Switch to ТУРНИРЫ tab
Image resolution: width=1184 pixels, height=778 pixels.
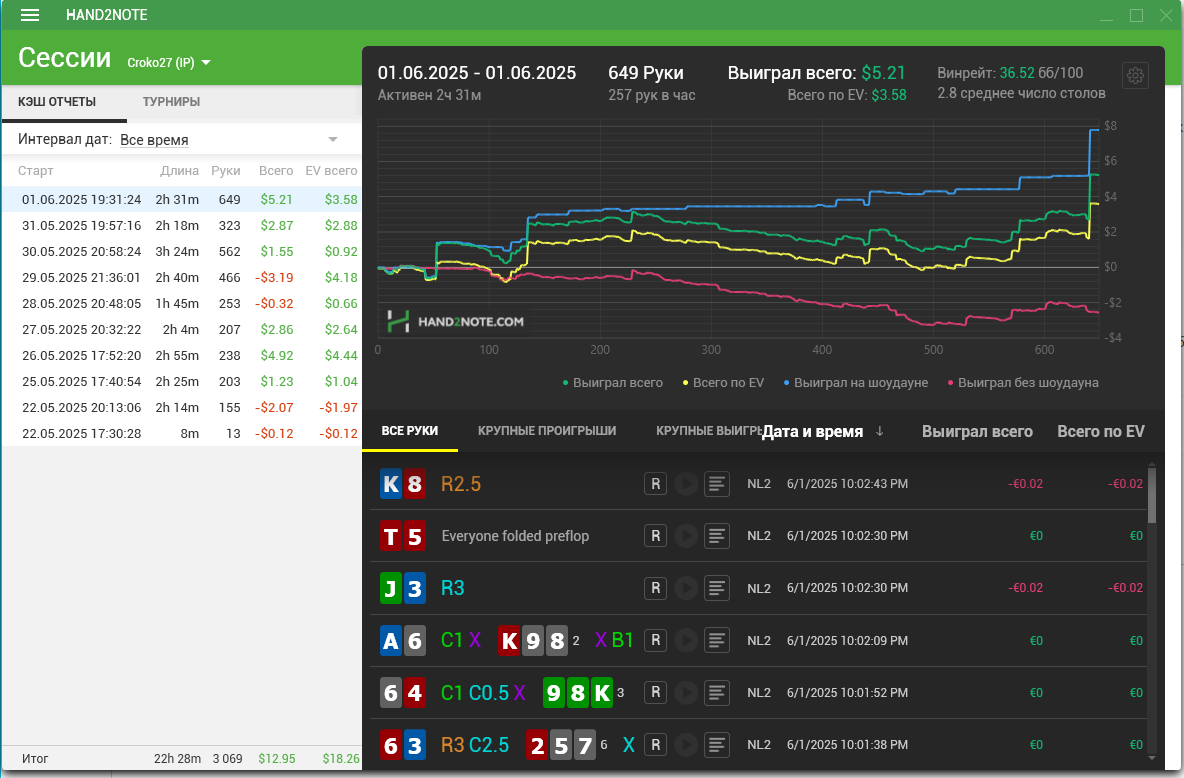coord(171,101)
